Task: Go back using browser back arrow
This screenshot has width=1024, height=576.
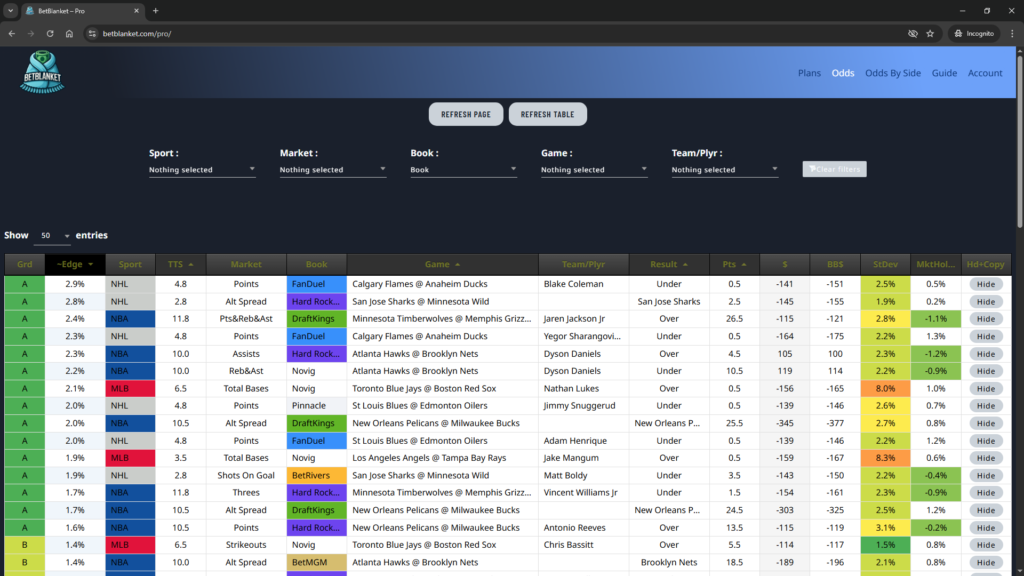Action: pyautogui.click(x=12, y=33)
